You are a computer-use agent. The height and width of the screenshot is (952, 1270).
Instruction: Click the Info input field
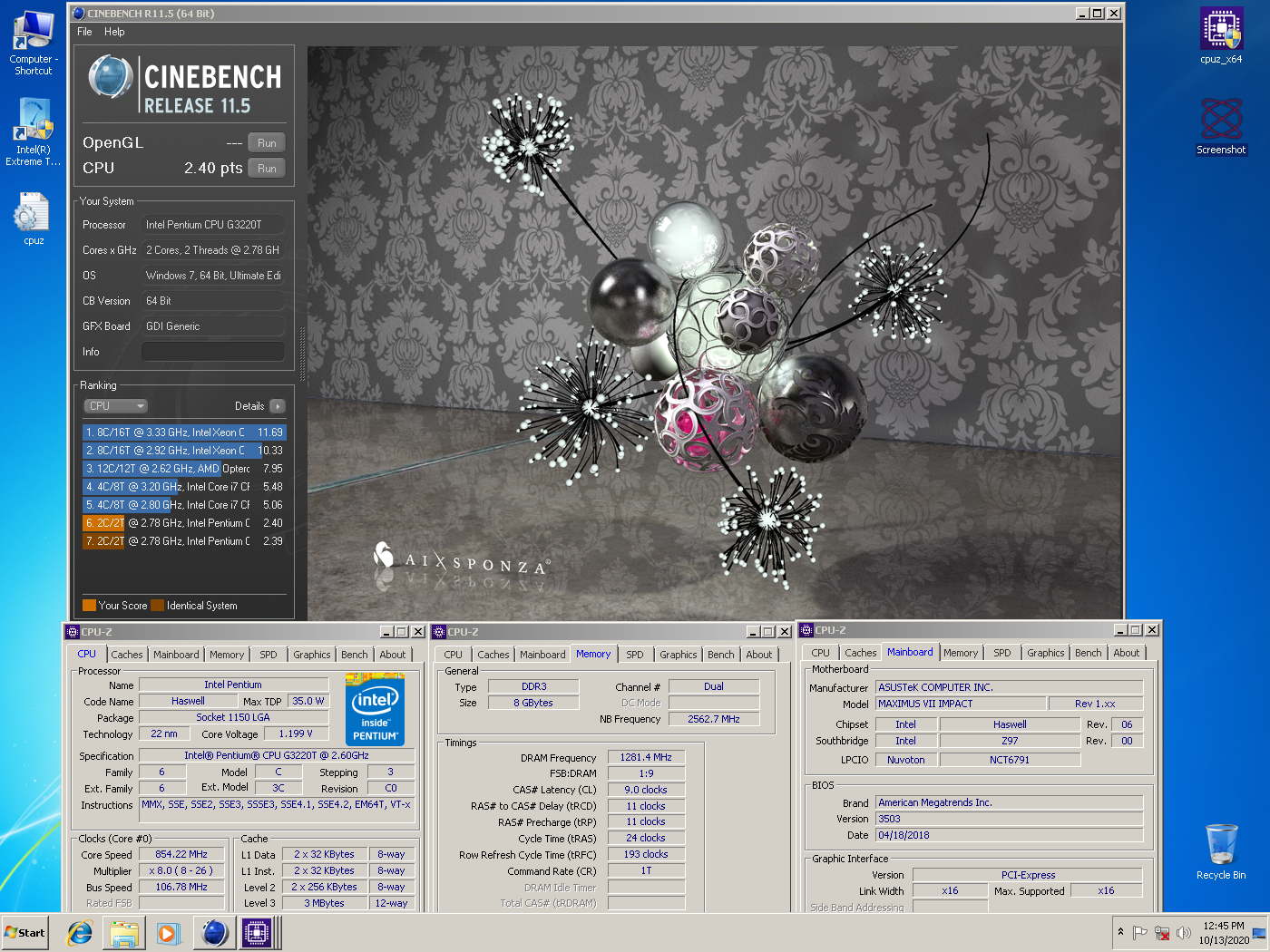point(213,352)
